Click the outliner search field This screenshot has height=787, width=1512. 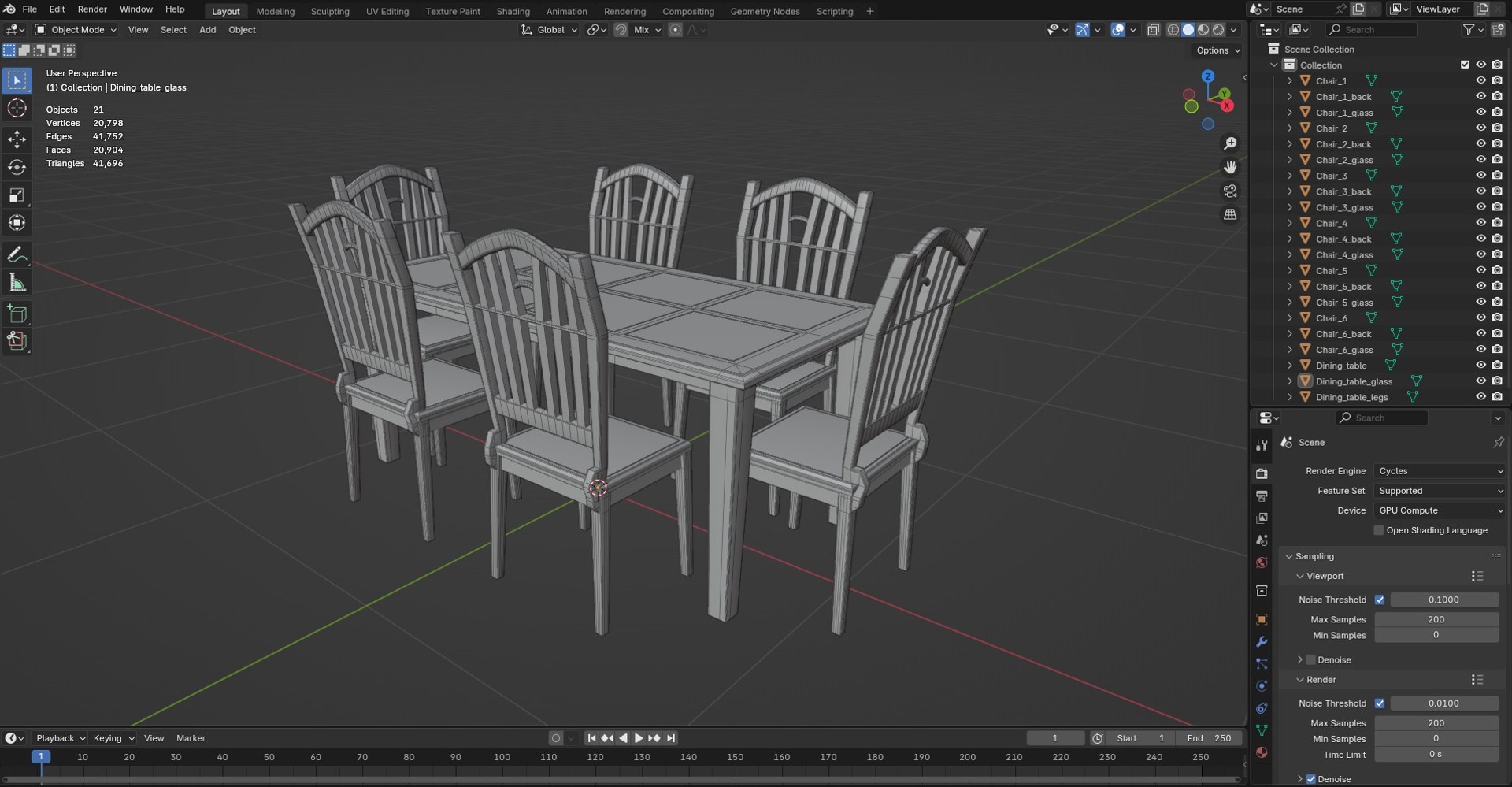[1372, 30]
